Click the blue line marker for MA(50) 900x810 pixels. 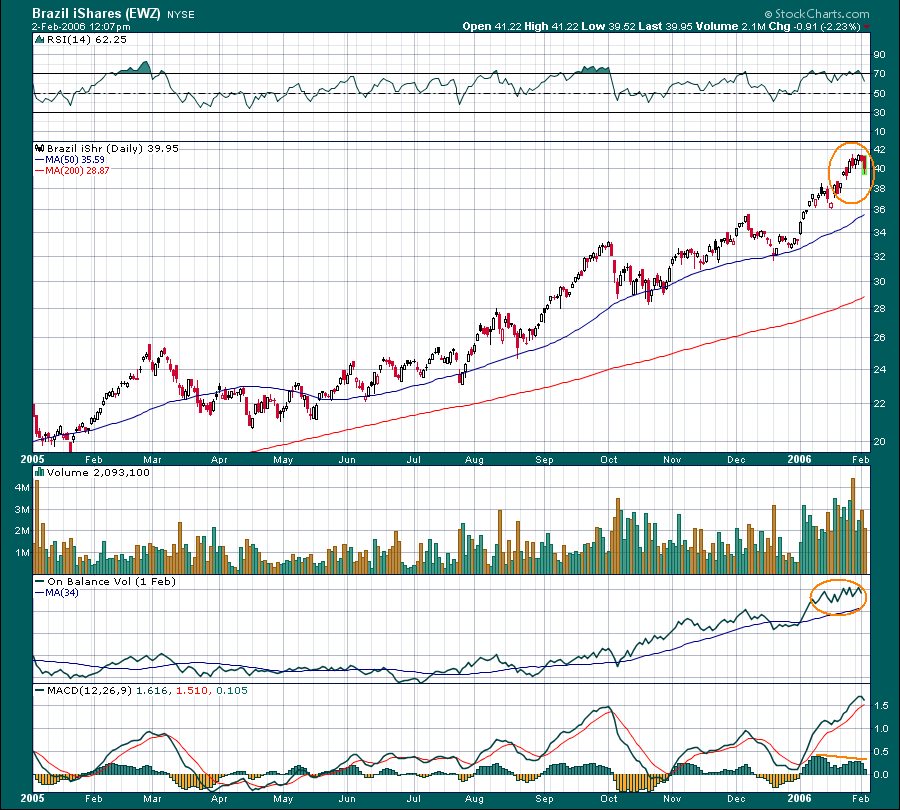pos(40,160)
